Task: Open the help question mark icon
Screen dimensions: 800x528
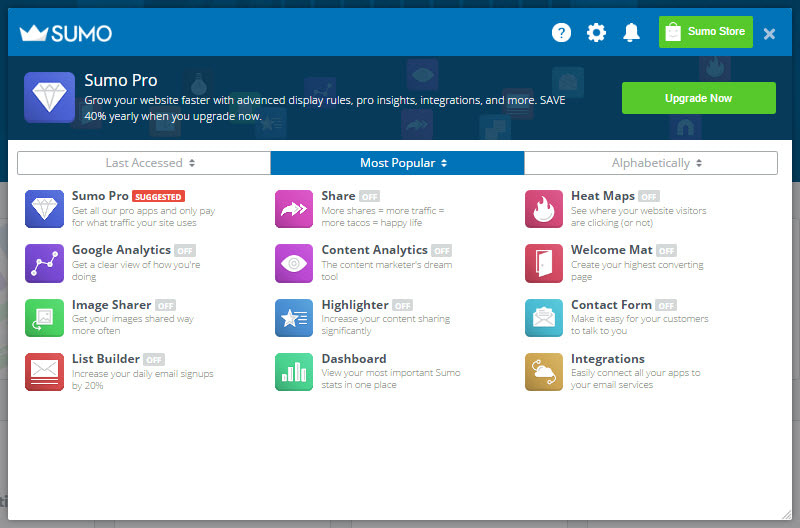Action: 561,33
